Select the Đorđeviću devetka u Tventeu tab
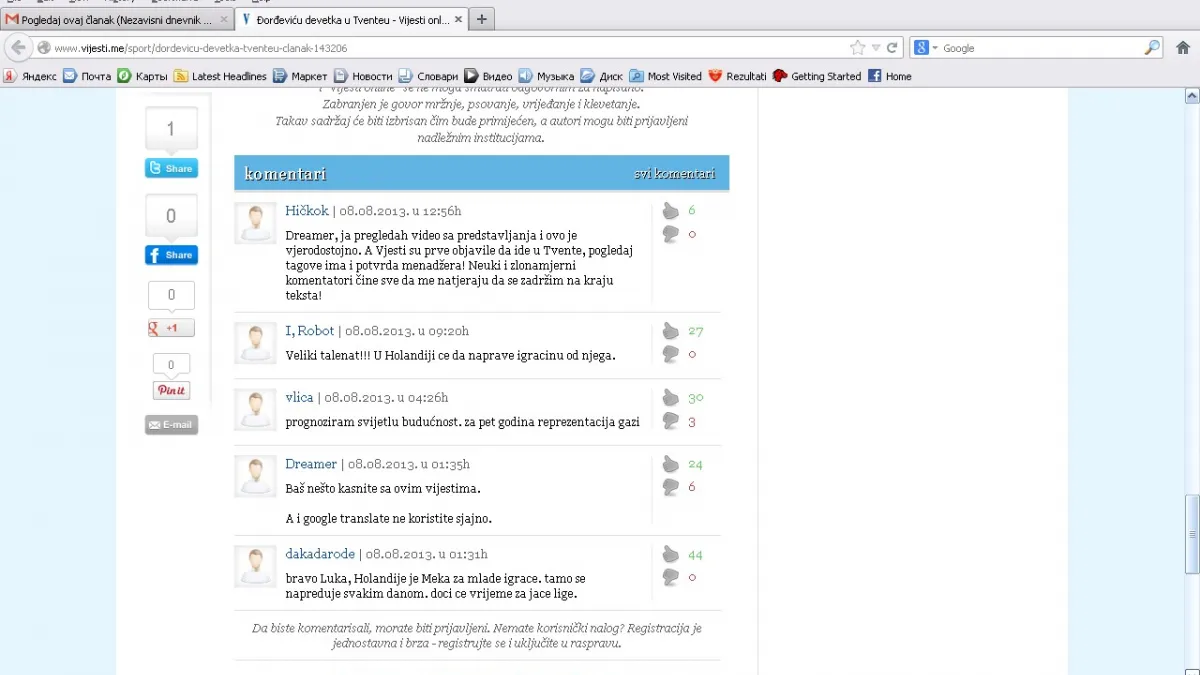 (x=352, y=19)
